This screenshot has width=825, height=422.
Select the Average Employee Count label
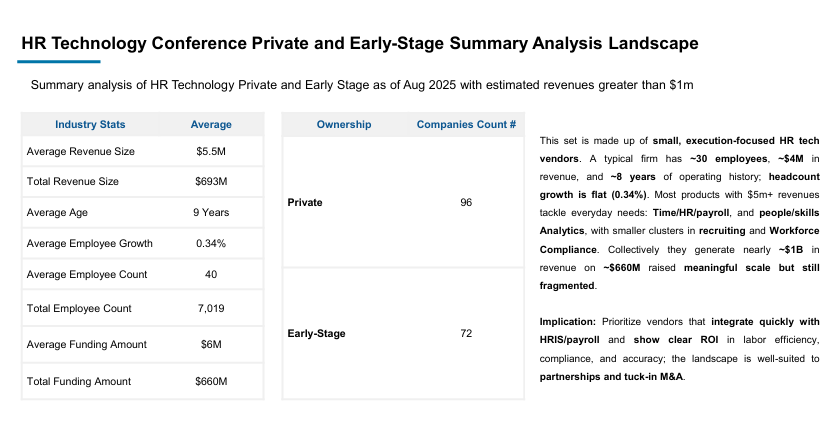87,274
